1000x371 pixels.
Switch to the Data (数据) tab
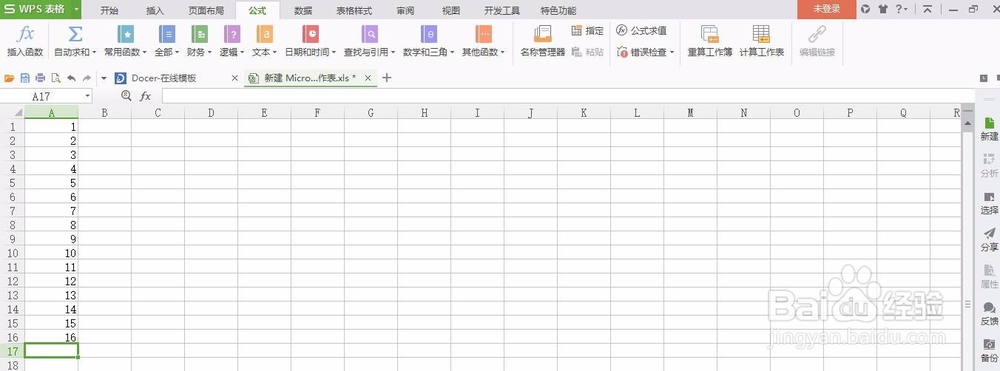pyautogui.click(x=303, y=10)
